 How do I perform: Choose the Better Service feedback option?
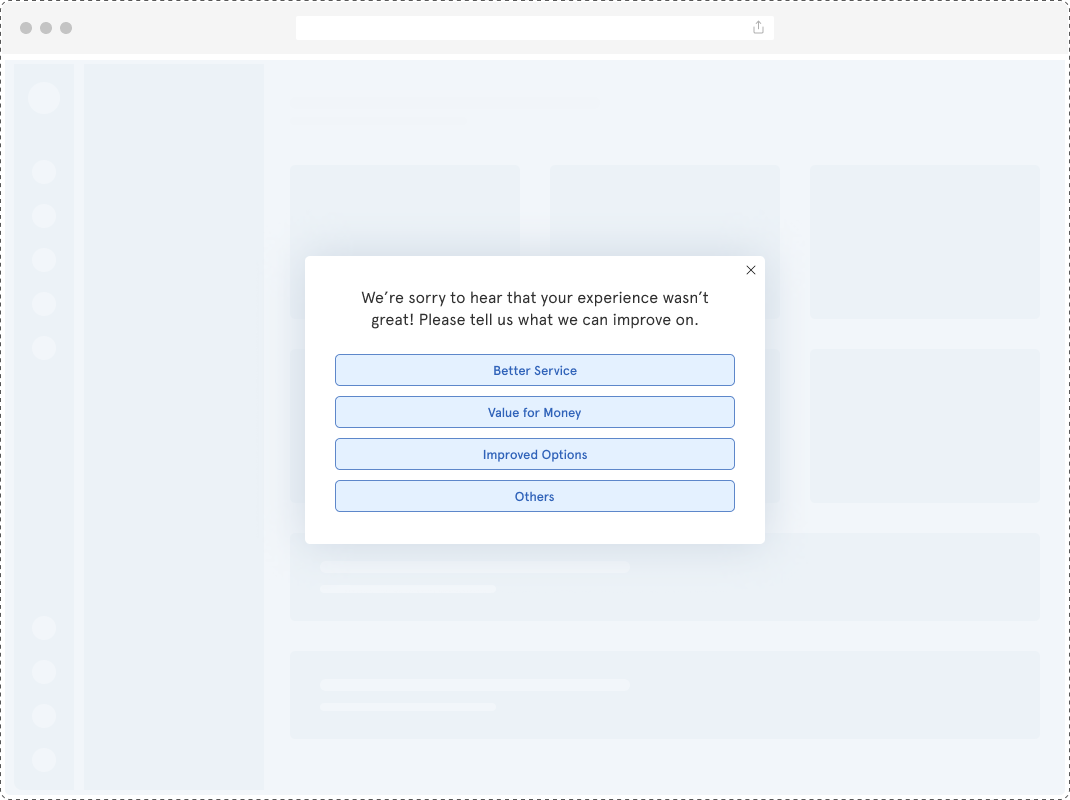click(x=535, y=370)
